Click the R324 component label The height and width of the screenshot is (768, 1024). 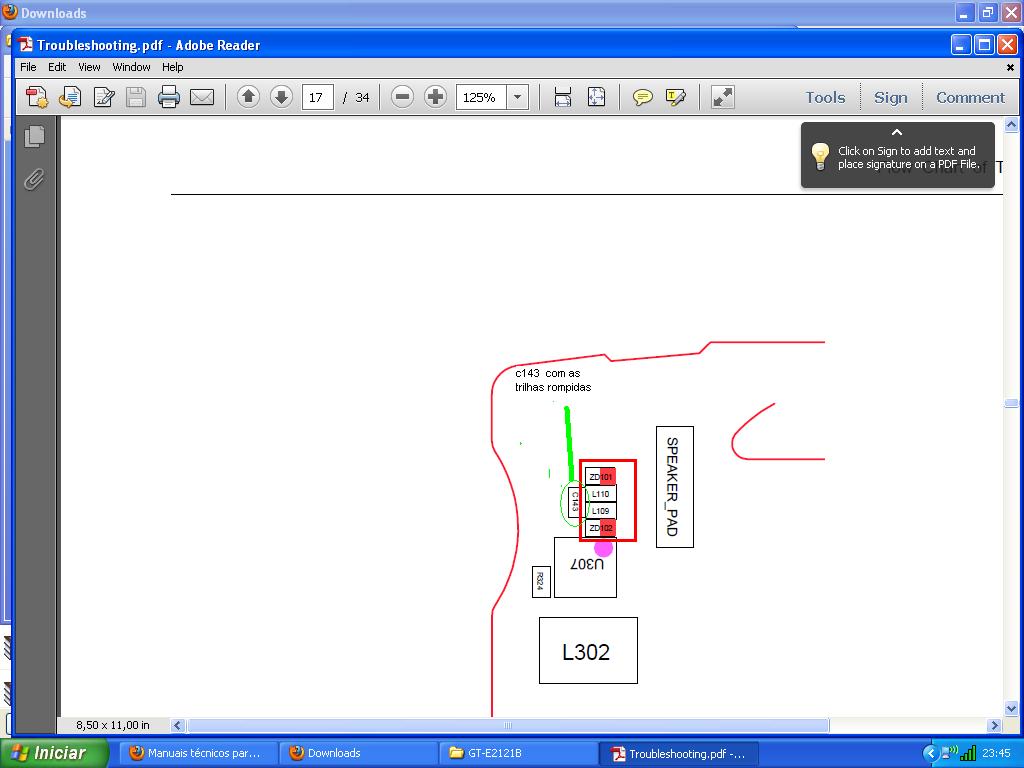(x=541, y=581)
